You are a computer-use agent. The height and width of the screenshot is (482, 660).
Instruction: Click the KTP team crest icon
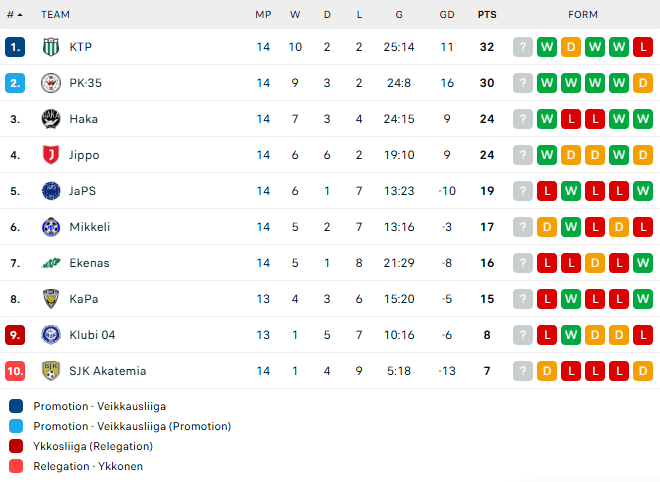(x=51, y=47)
